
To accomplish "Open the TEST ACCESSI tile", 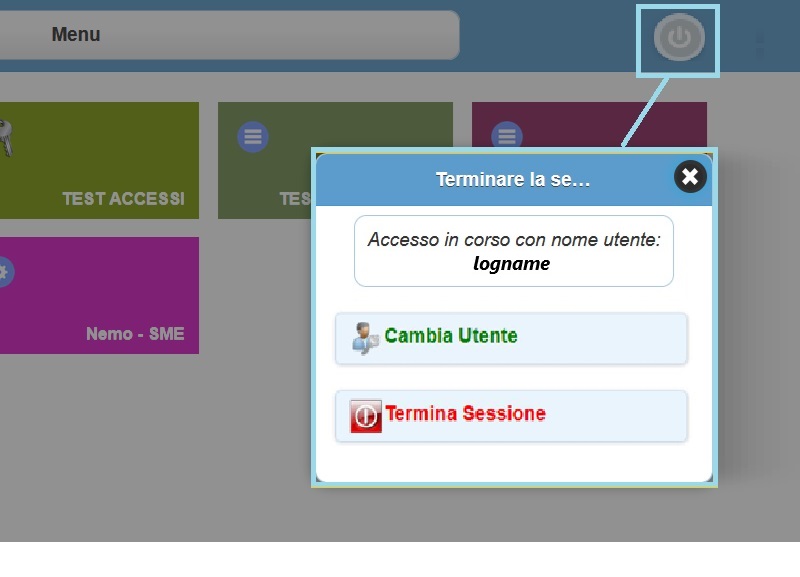I will point(99,160).
